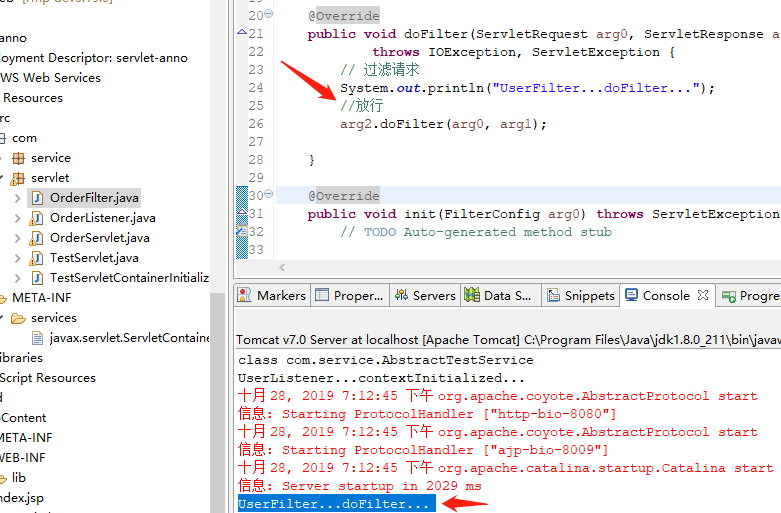This screenshot has width=781, height=513.
Task: Select the services folder
Action: point(54,317)
